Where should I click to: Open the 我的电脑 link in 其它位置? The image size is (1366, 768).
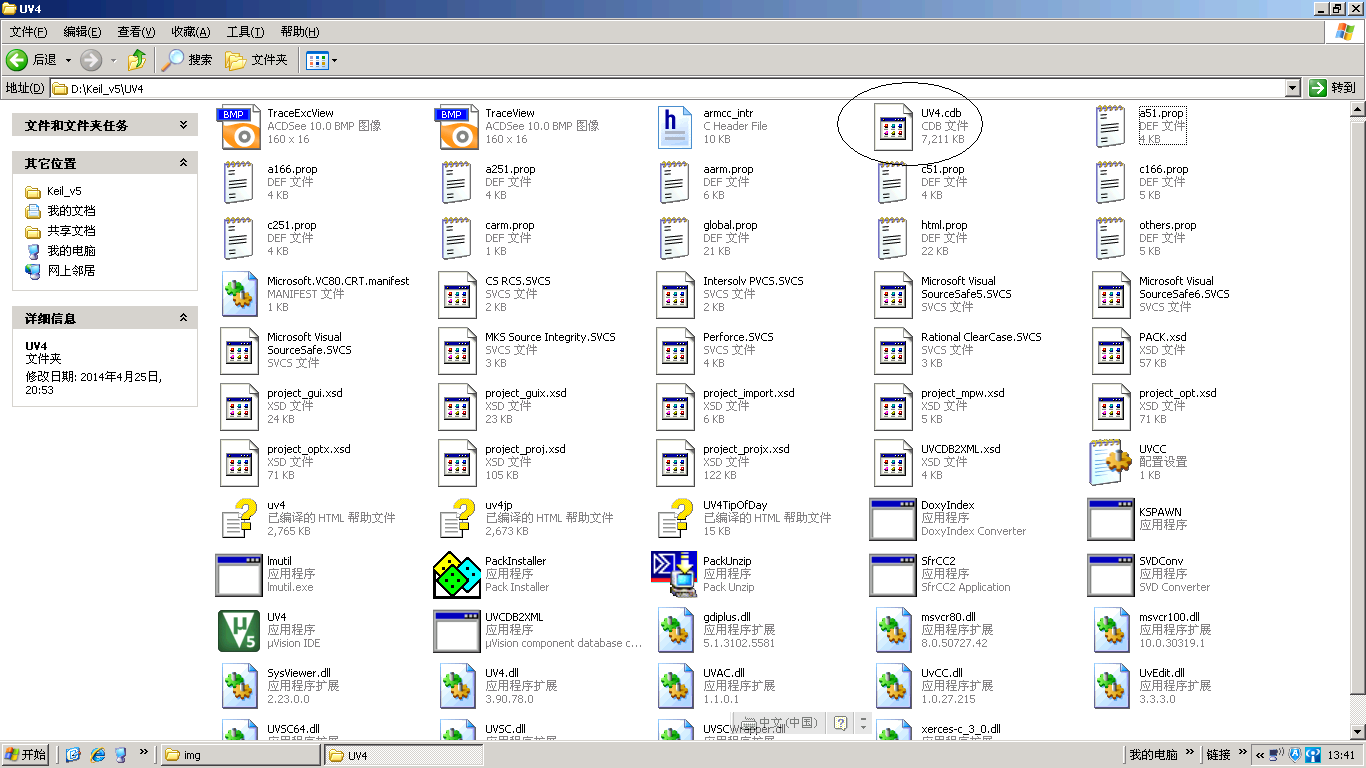pos(61,251)
